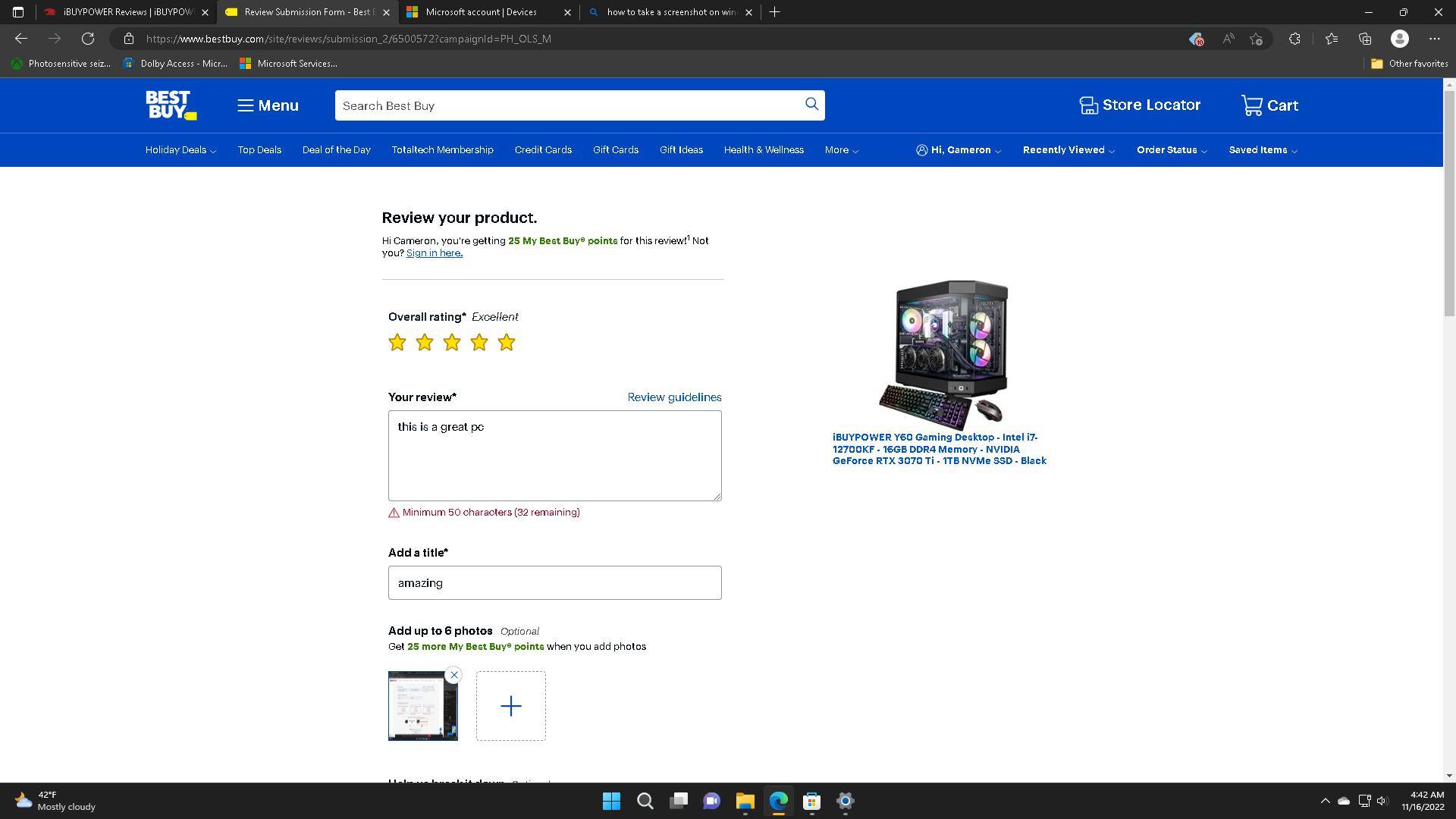Click the browser favorites star icon
The height and width of the screenshot is (819, 1456).
[x=1332, y=38]
